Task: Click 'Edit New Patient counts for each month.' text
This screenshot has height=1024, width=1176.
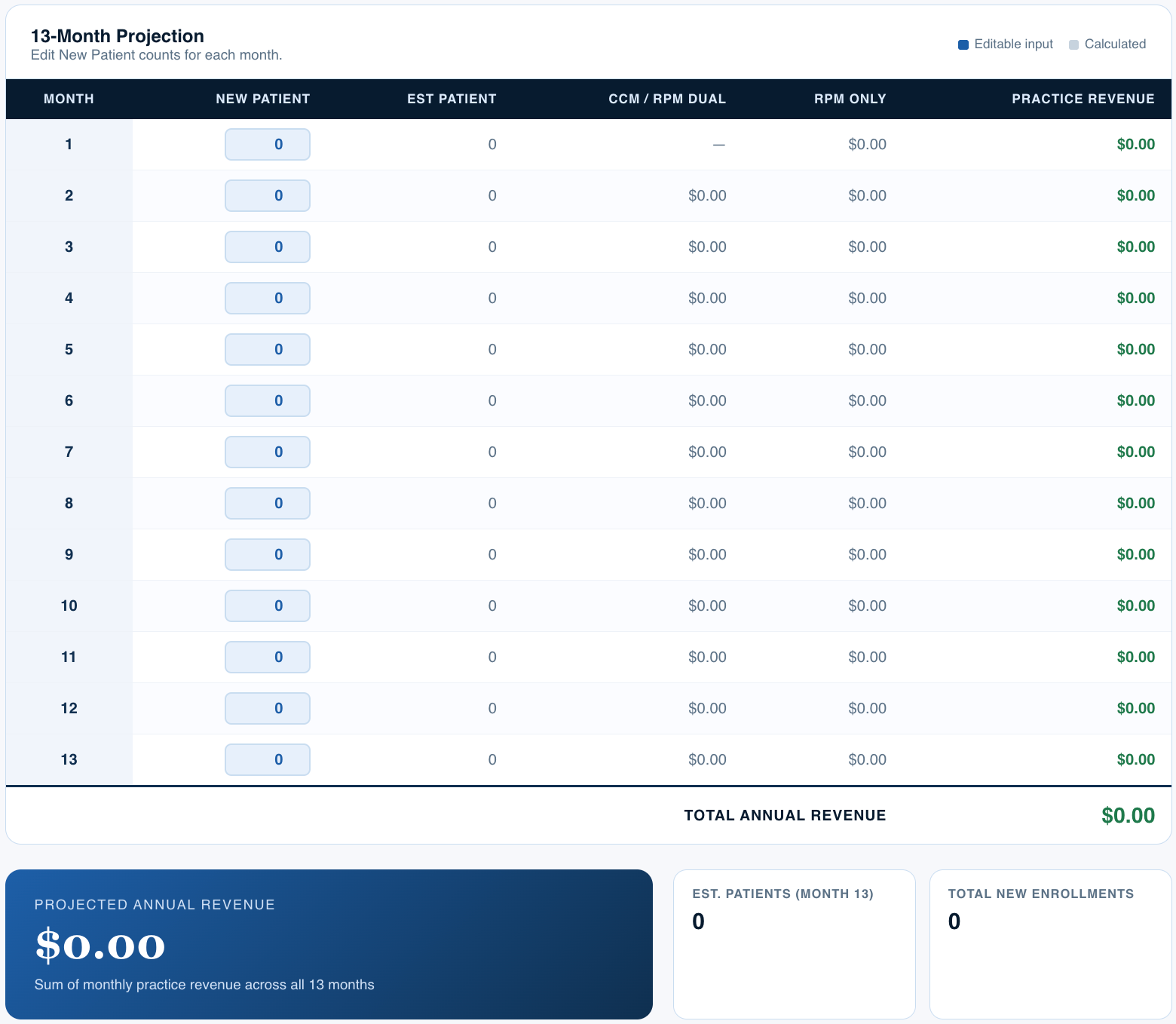Action: (157, 55)
